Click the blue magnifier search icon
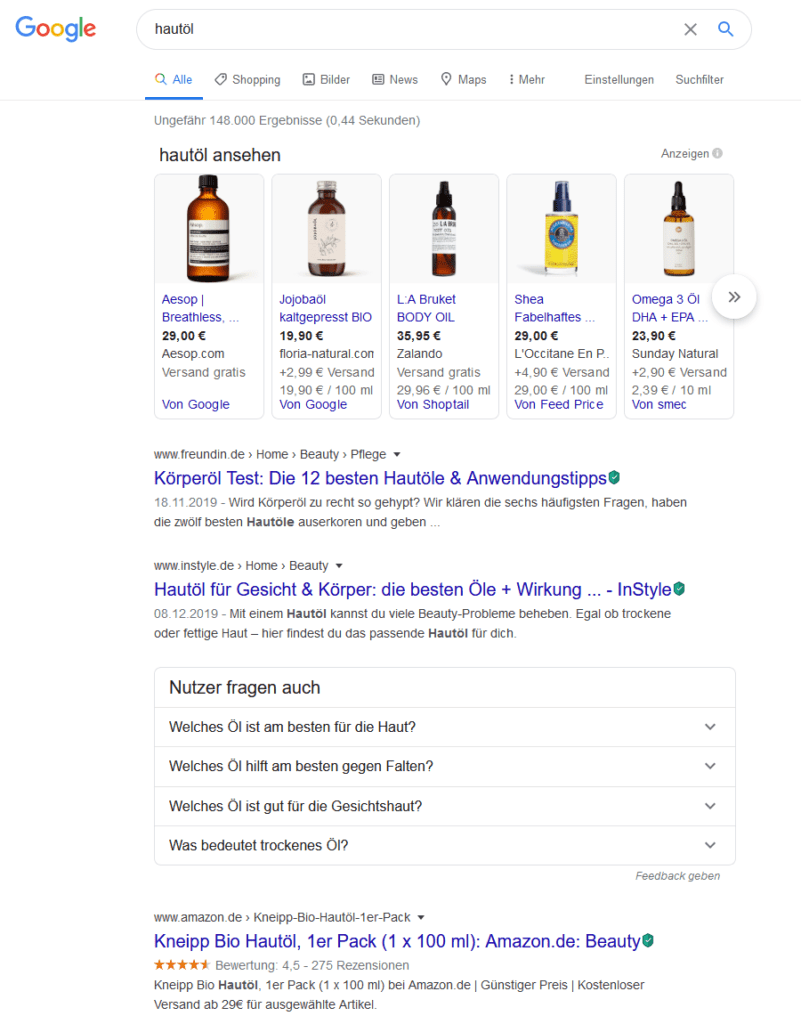 coord(725,29)
